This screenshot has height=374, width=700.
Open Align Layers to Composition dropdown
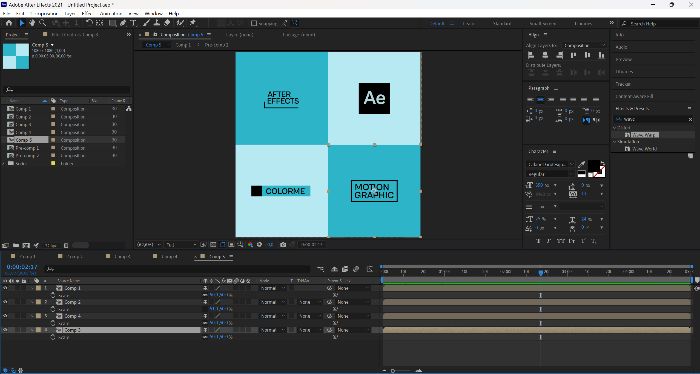point(584,46)
